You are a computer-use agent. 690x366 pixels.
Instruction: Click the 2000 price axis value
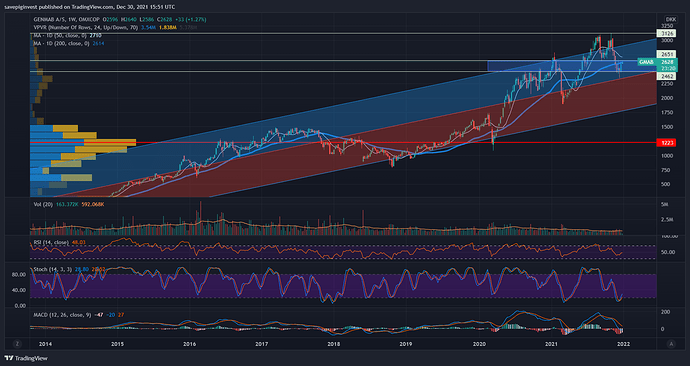tap(668, 98)
